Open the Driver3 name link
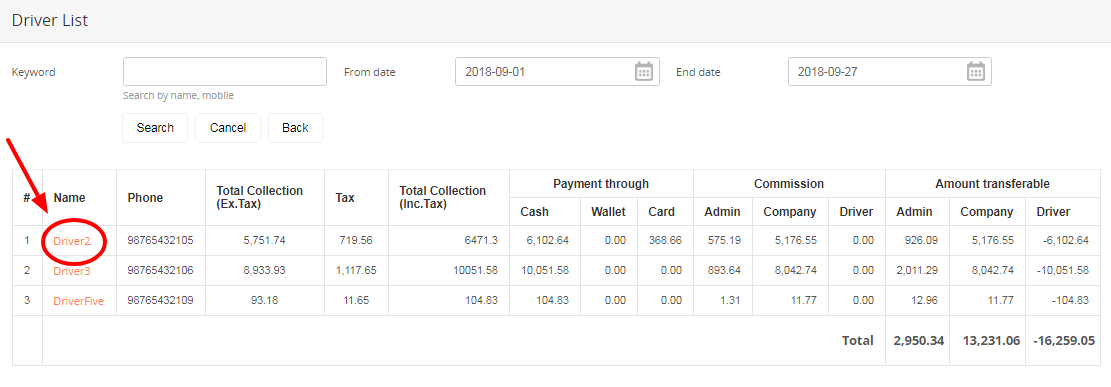Screen dimensions: 1111x387 pyautogui.click(x=72, y=271)
